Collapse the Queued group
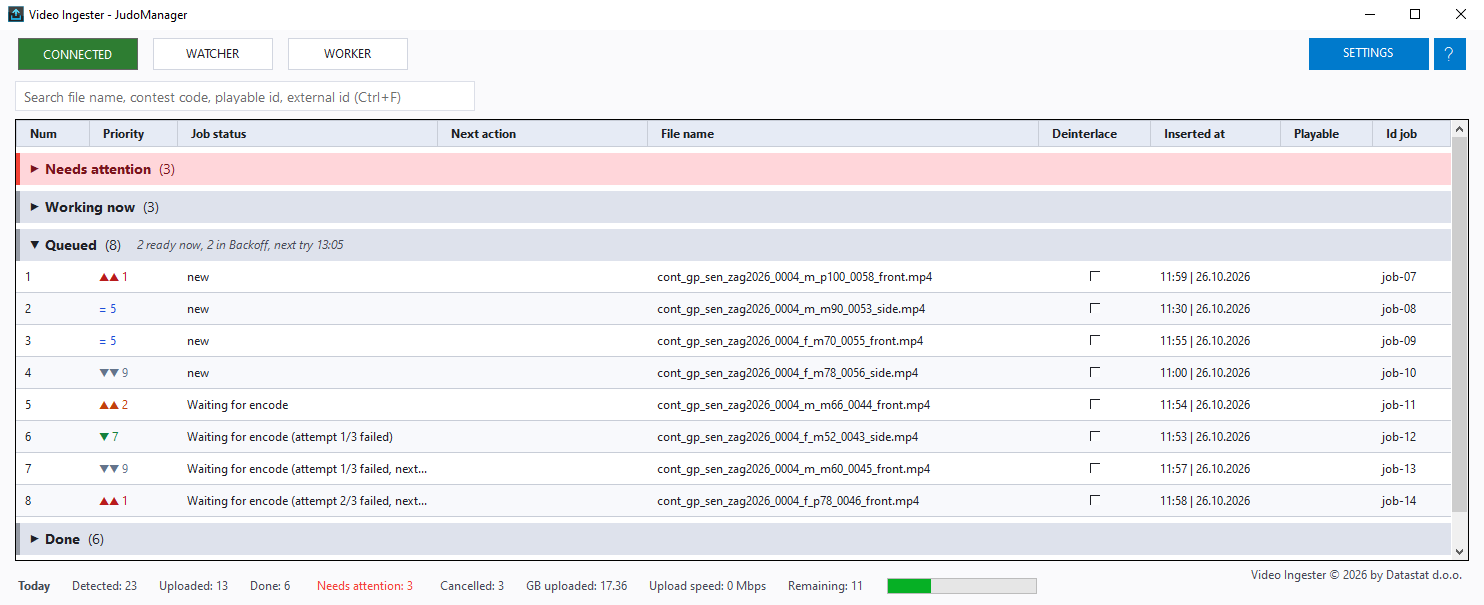The height and width of the screenshot is (605, 1484). point(35,245)
